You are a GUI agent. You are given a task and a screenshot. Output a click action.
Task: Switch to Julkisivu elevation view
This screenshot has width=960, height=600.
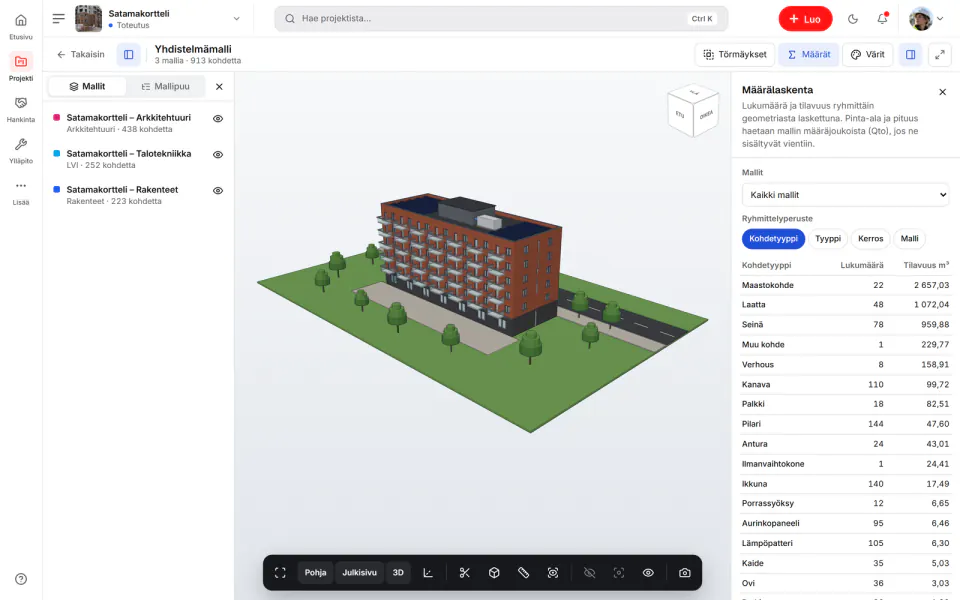coord(359,573)
